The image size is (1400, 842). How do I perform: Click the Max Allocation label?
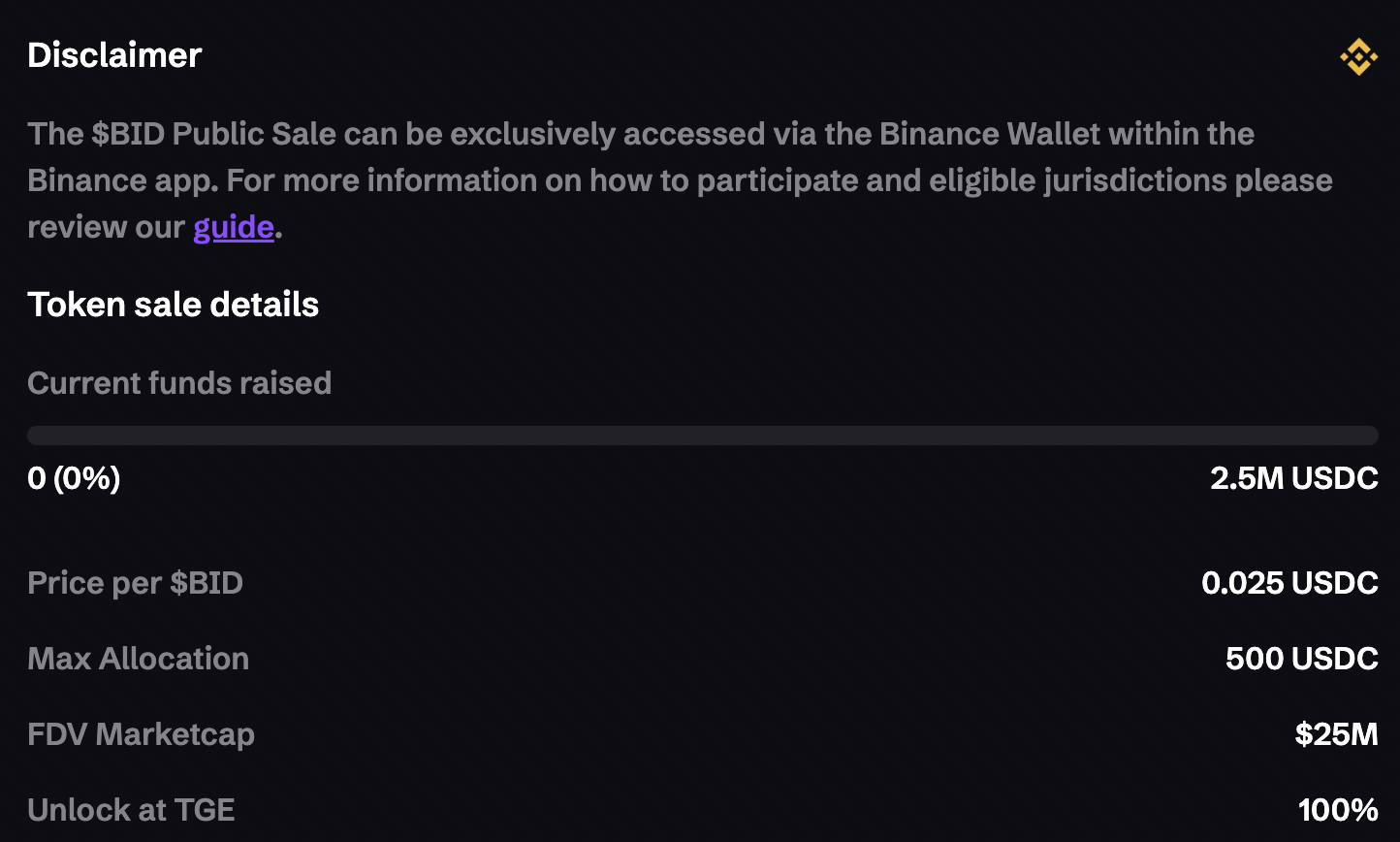[x=138, y=659]
